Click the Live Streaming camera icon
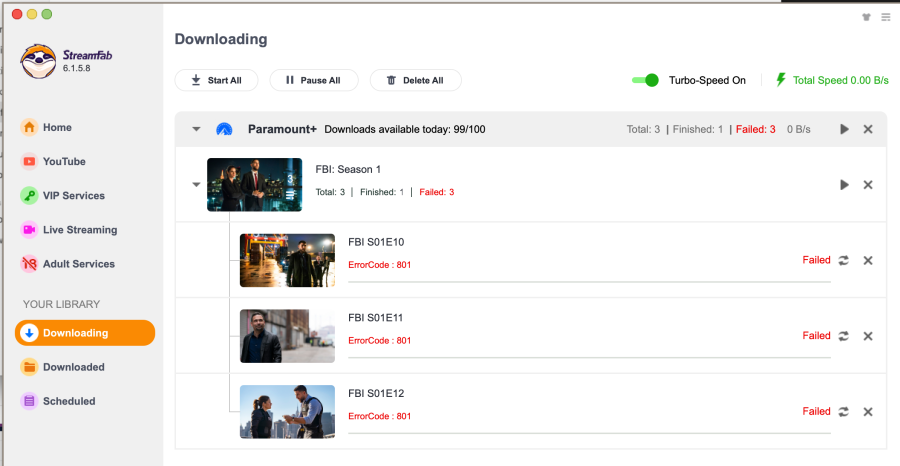The width and height of the screenshot is (900, 466). 29,230
